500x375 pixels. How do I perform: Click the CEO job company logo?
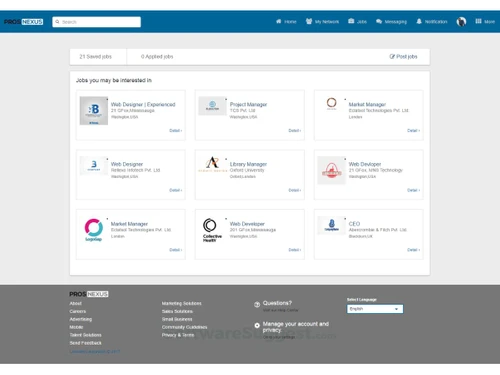tap(331, 225)
